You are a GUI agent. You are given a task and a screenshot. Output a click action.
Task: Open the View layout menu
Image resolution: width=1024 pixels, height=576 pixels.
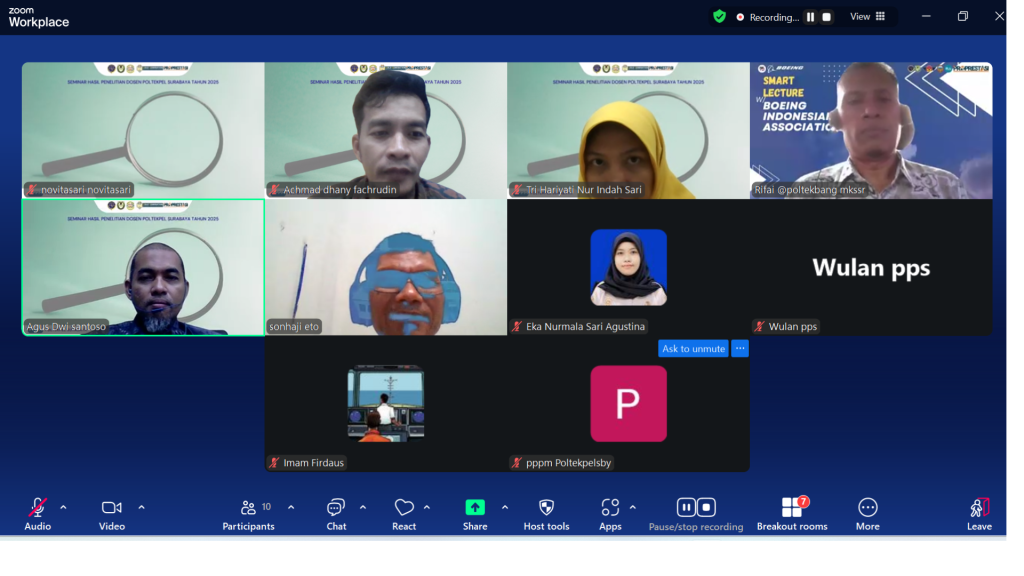pyautogui.click(x=867, y=17)
